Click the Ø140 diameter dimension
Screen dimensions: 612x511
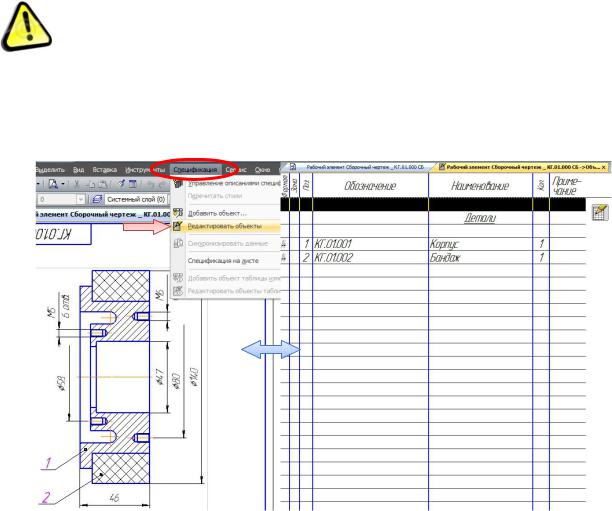coord(195,377)
